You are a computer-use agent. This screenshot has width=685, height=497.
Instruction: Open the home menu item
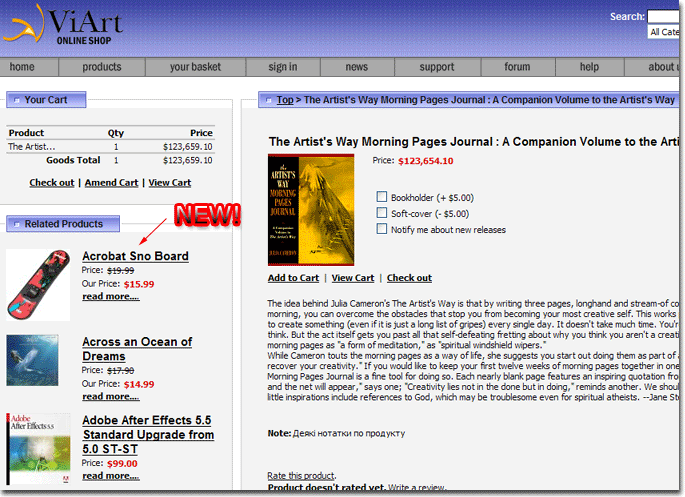[22, 67]
